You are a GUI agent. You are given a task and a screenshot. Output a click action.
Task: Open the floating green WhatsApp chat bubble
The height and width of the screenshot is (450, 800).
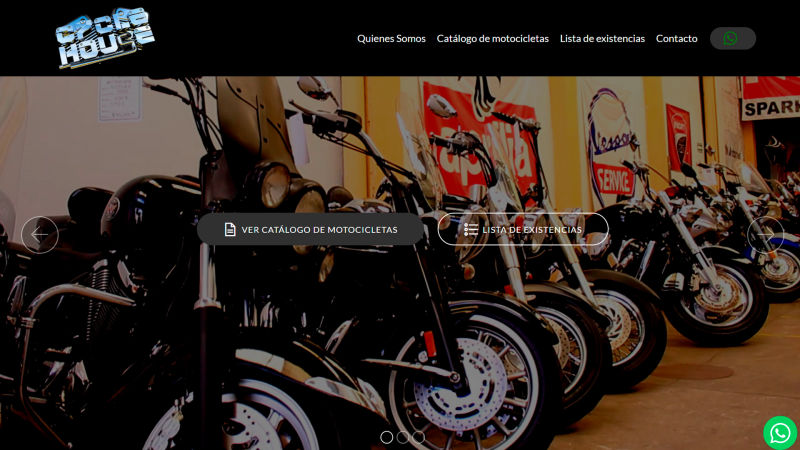tap(780, 433)
